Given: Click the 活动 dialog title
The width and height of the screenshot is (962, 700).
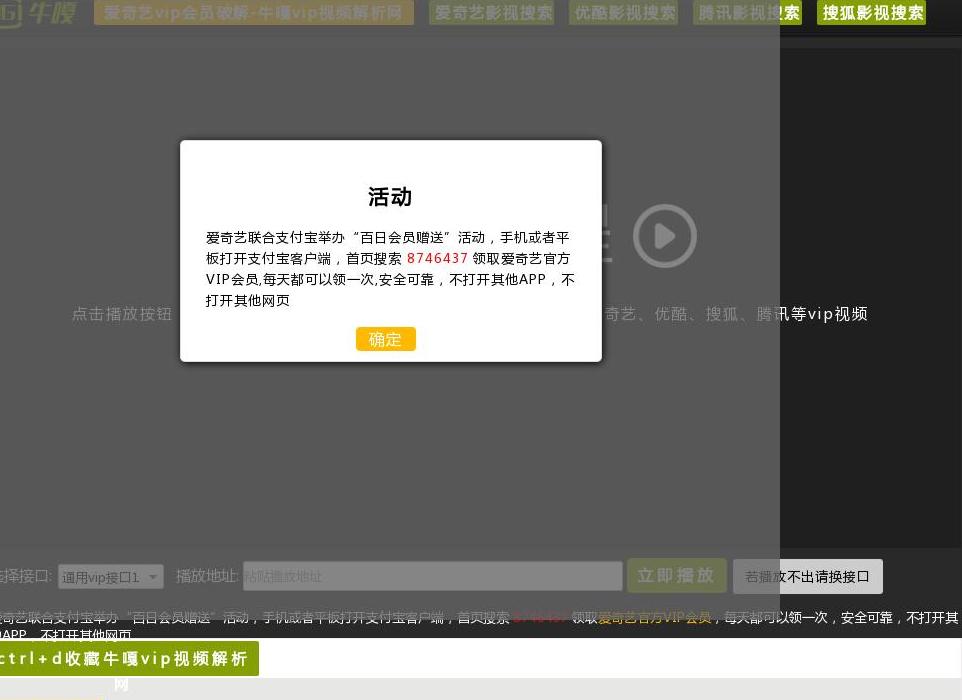Looking at the screenshot, I should (390, 197).
